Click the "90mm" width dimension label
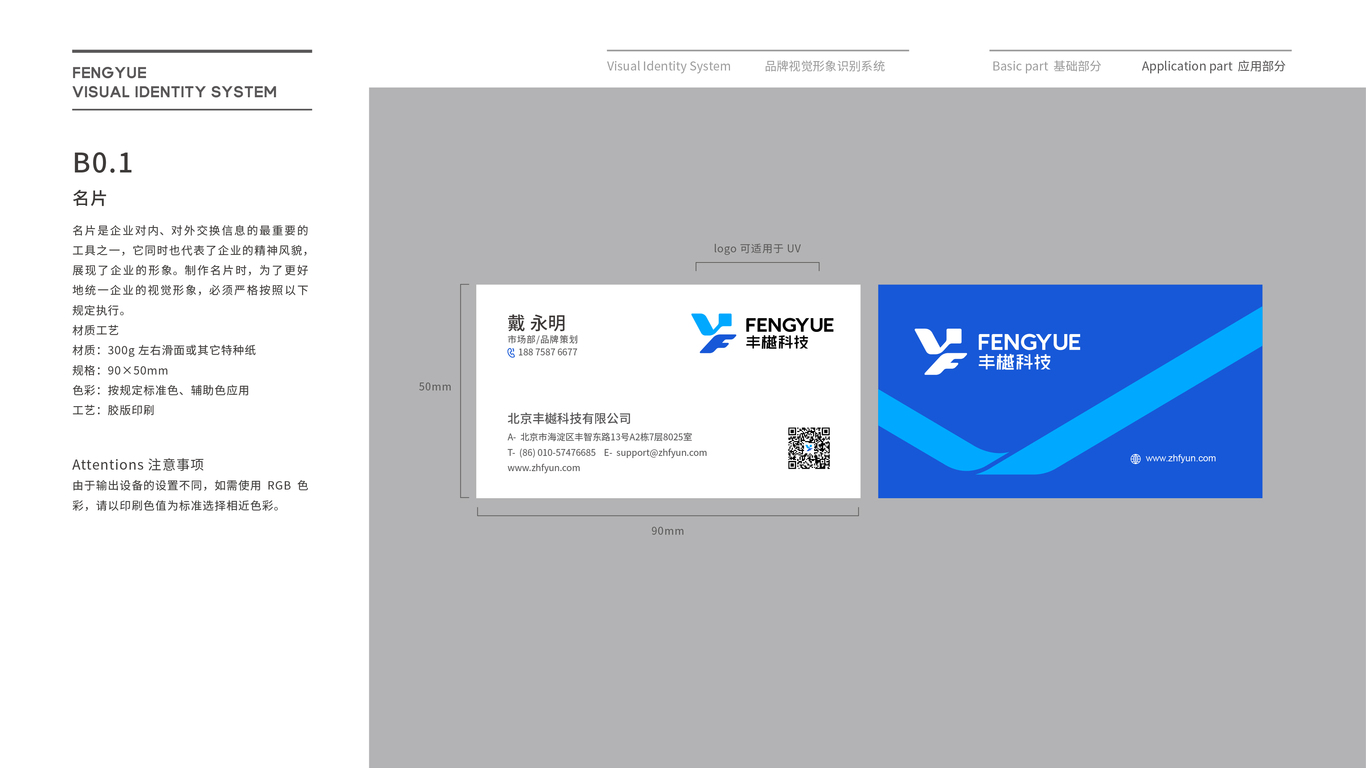Viewport: 1366px width, 768px height. (668, 531)
